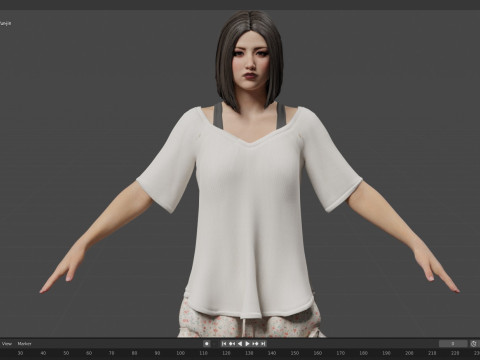
Task: Jump to the start frame
Action: 224,344
